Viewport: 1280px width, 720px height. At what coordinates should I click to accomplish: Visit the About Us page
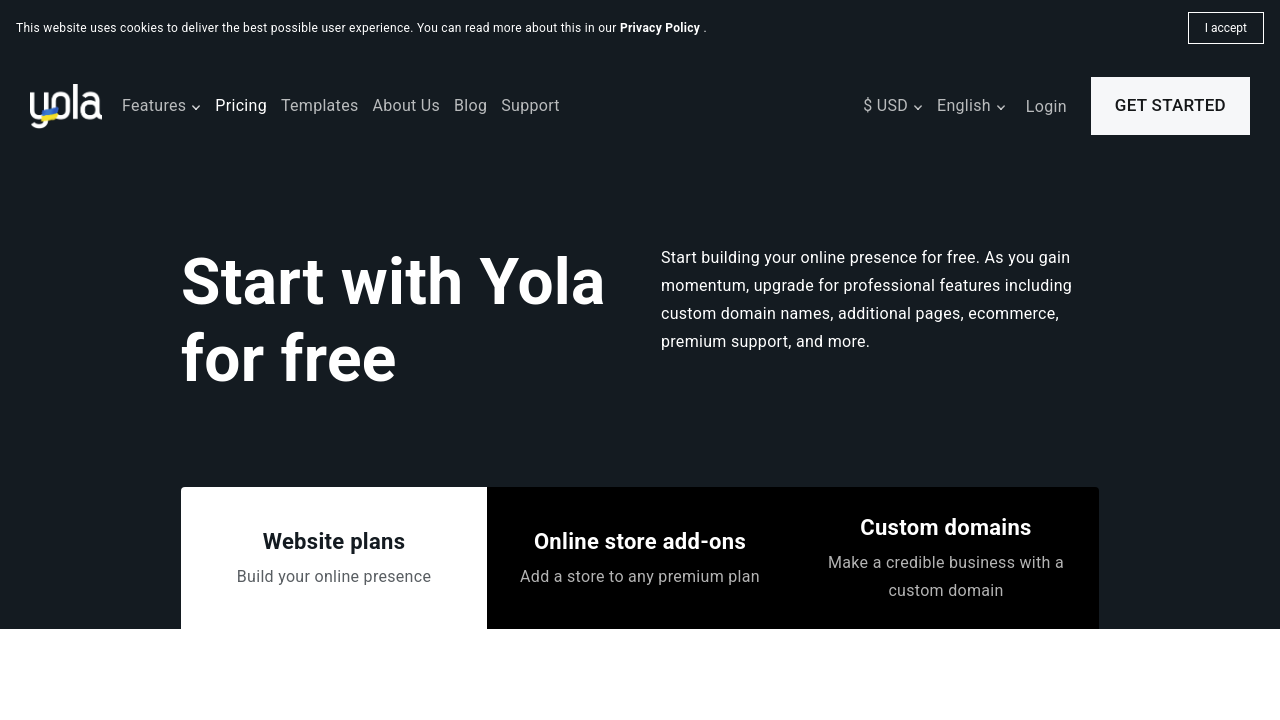406,106
